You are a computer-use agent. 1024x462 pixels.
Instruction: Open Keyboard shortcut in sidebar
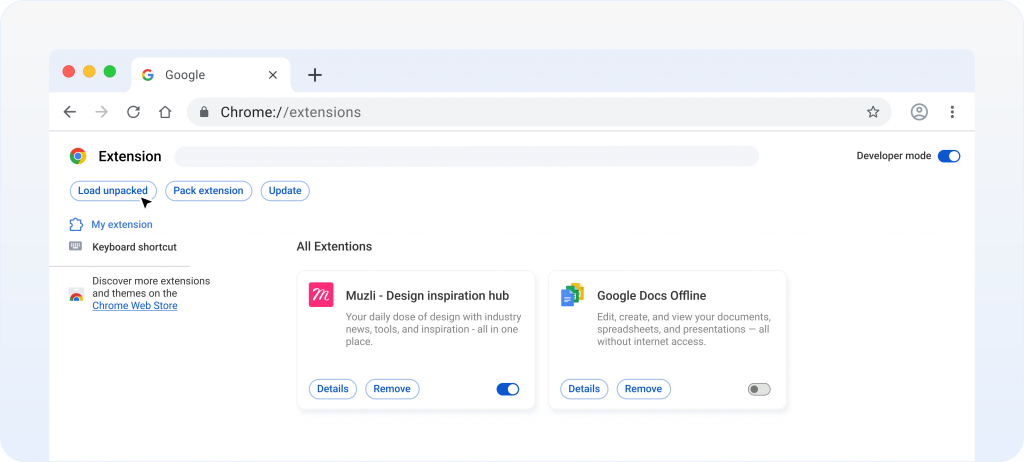pyautogui.click(x=134, y=247)
